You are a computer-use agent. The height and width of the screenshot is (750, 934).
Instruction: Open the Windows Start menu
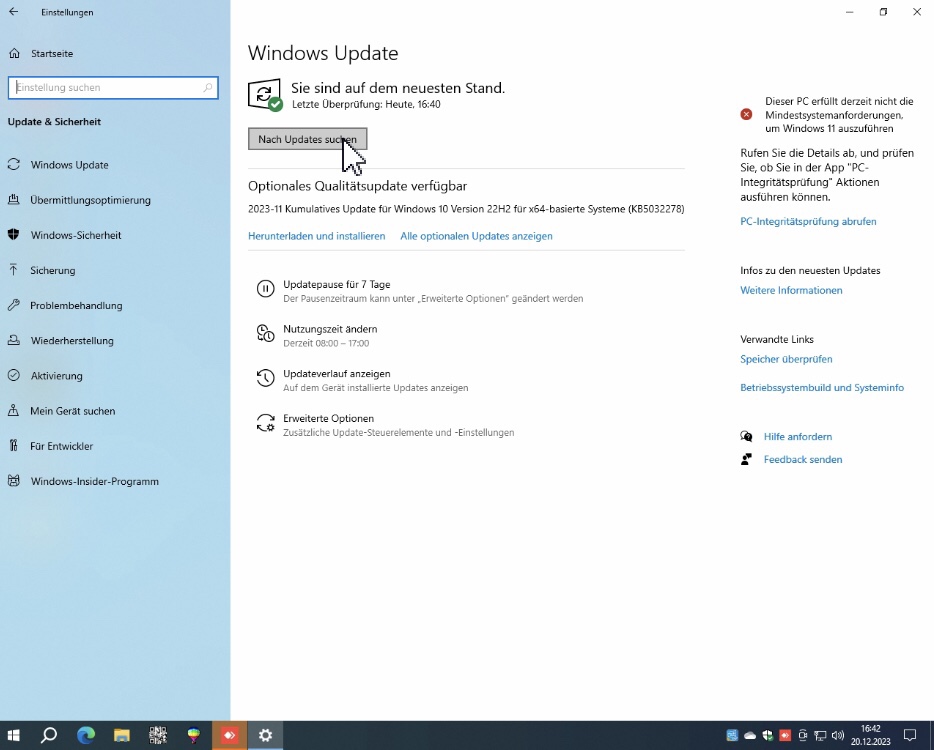pyautogui.click(x=13, y=736)
